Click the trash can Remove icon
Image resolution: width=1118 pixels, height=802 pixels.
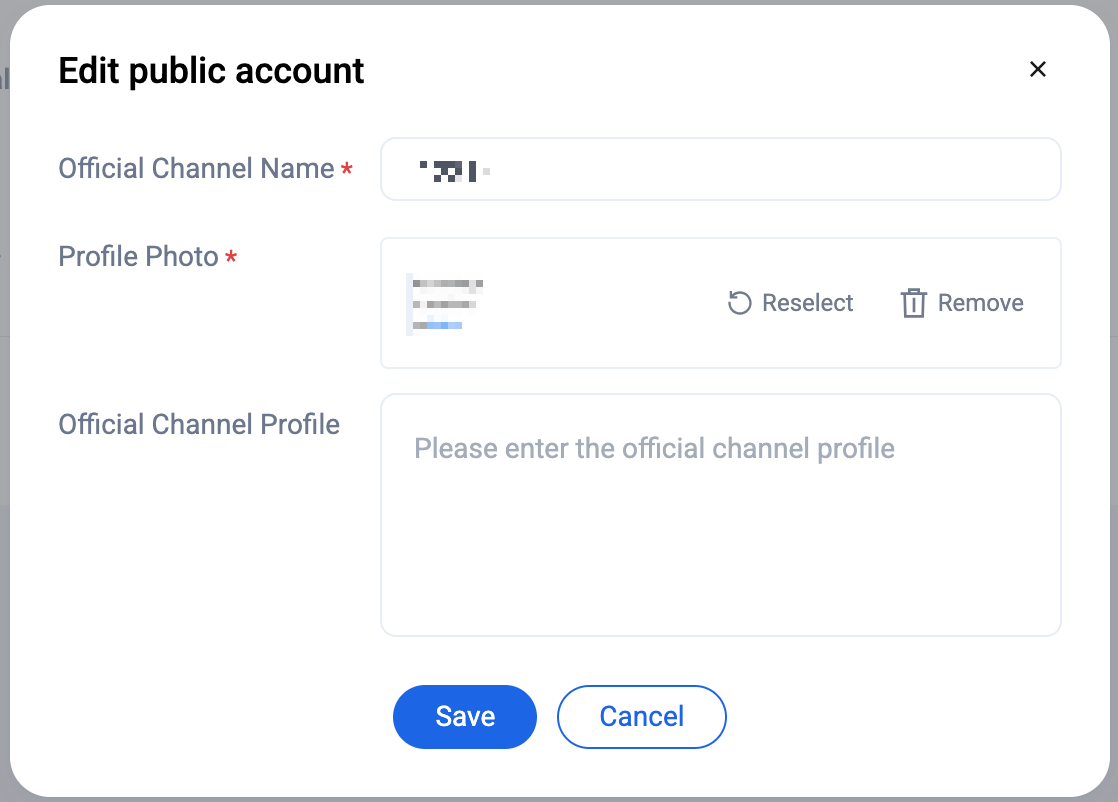tap(913, 303)
